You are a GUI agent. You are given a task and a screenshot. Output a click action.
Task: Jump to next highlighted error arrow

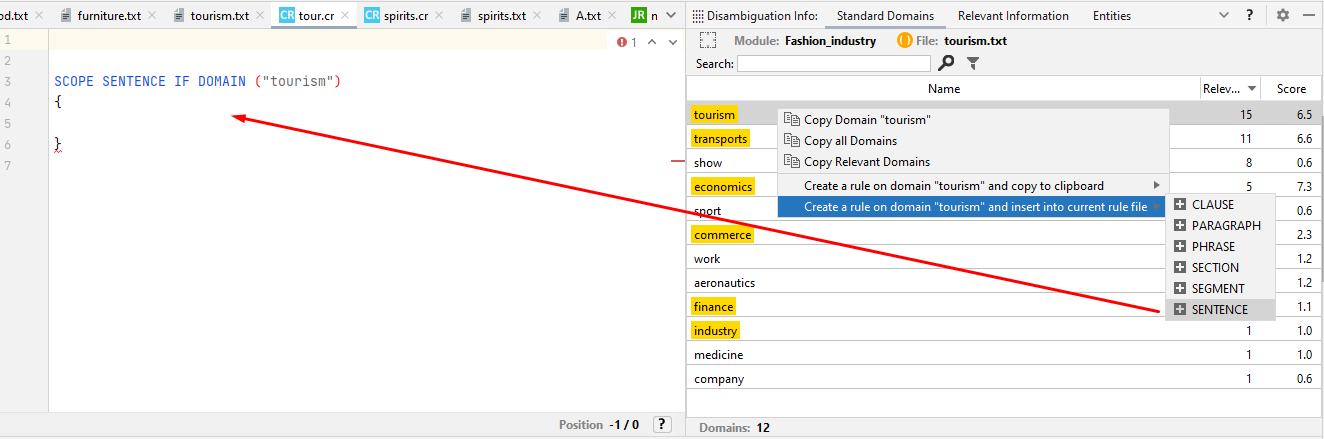click(x=673, y=42)
